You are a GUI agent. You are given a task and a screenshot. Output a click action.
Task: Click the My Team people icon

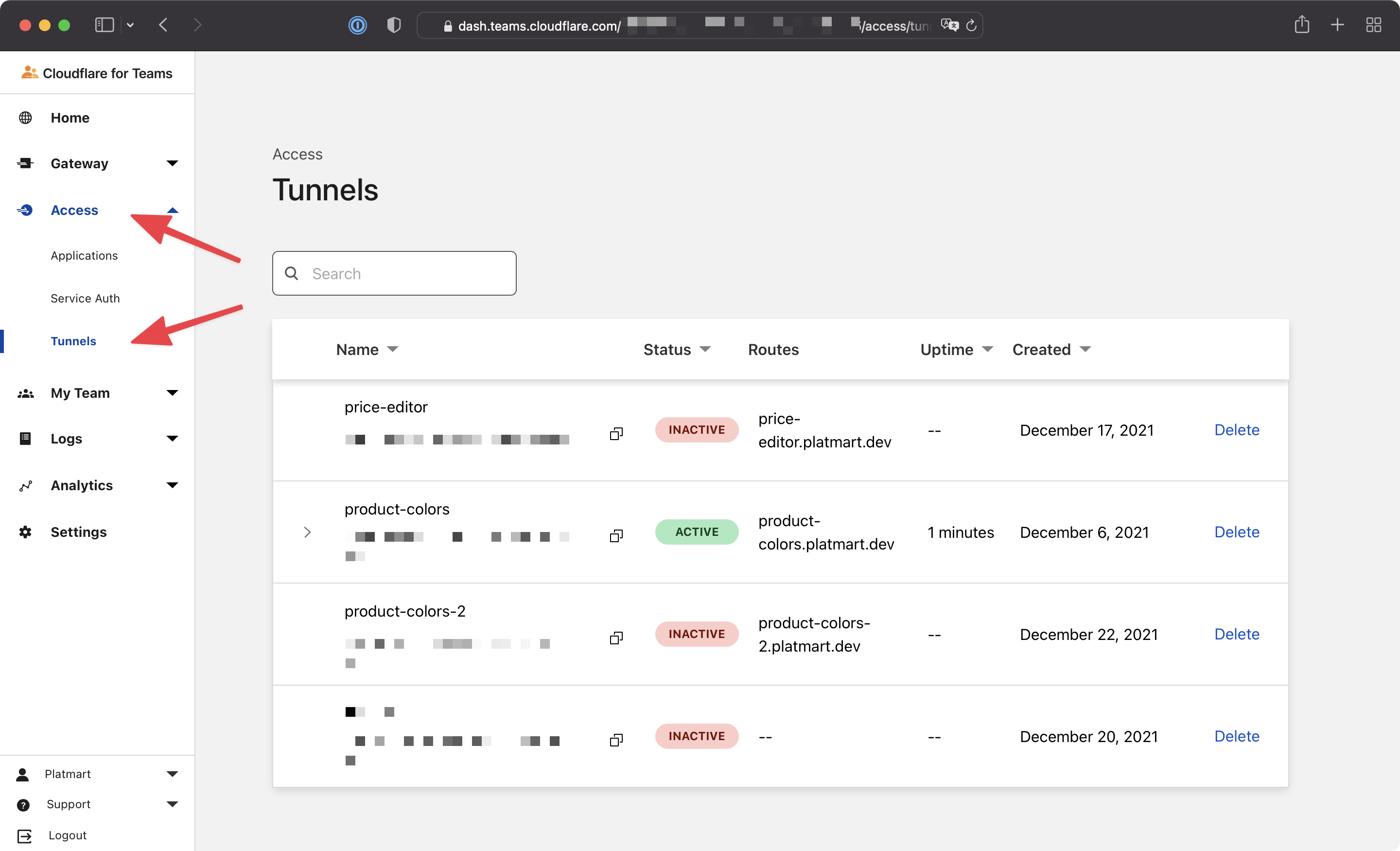point(25,393)
